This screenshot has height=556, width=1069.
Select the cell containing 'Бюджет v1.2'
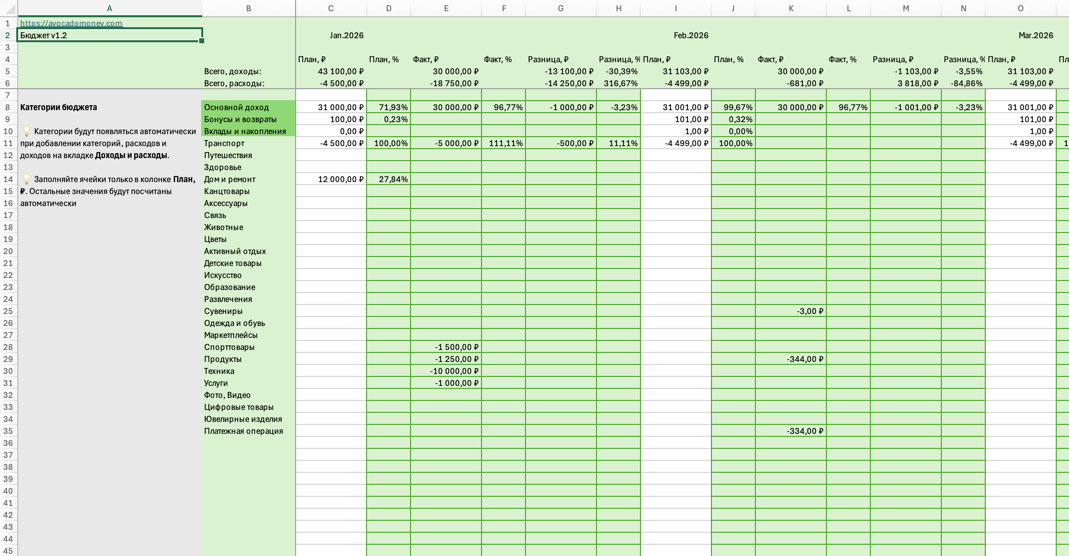109,35
